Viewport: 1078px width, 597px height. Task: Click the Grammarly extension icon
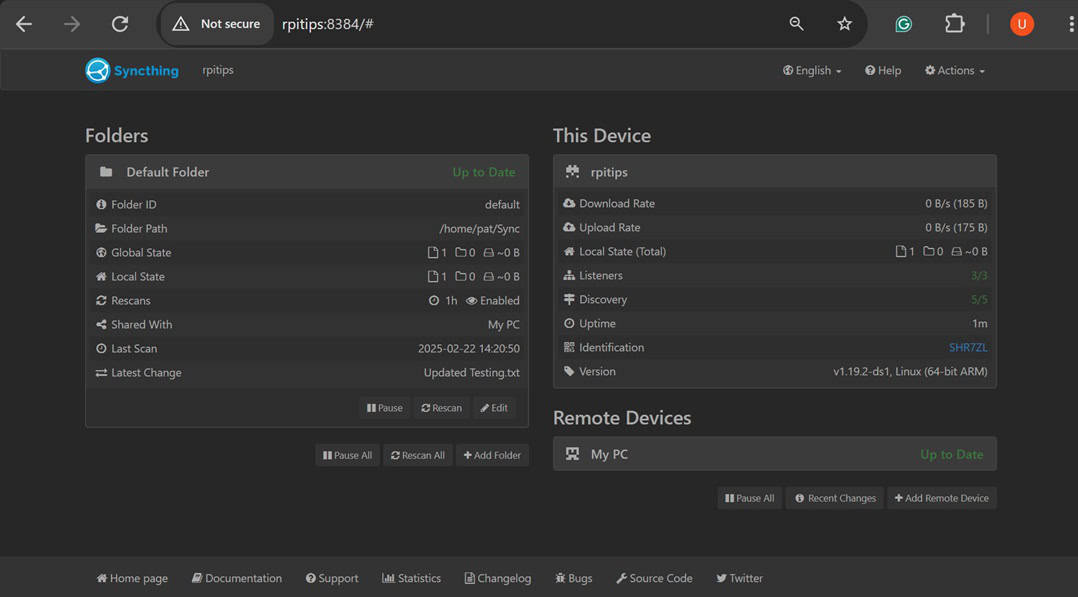coord(903,24)
